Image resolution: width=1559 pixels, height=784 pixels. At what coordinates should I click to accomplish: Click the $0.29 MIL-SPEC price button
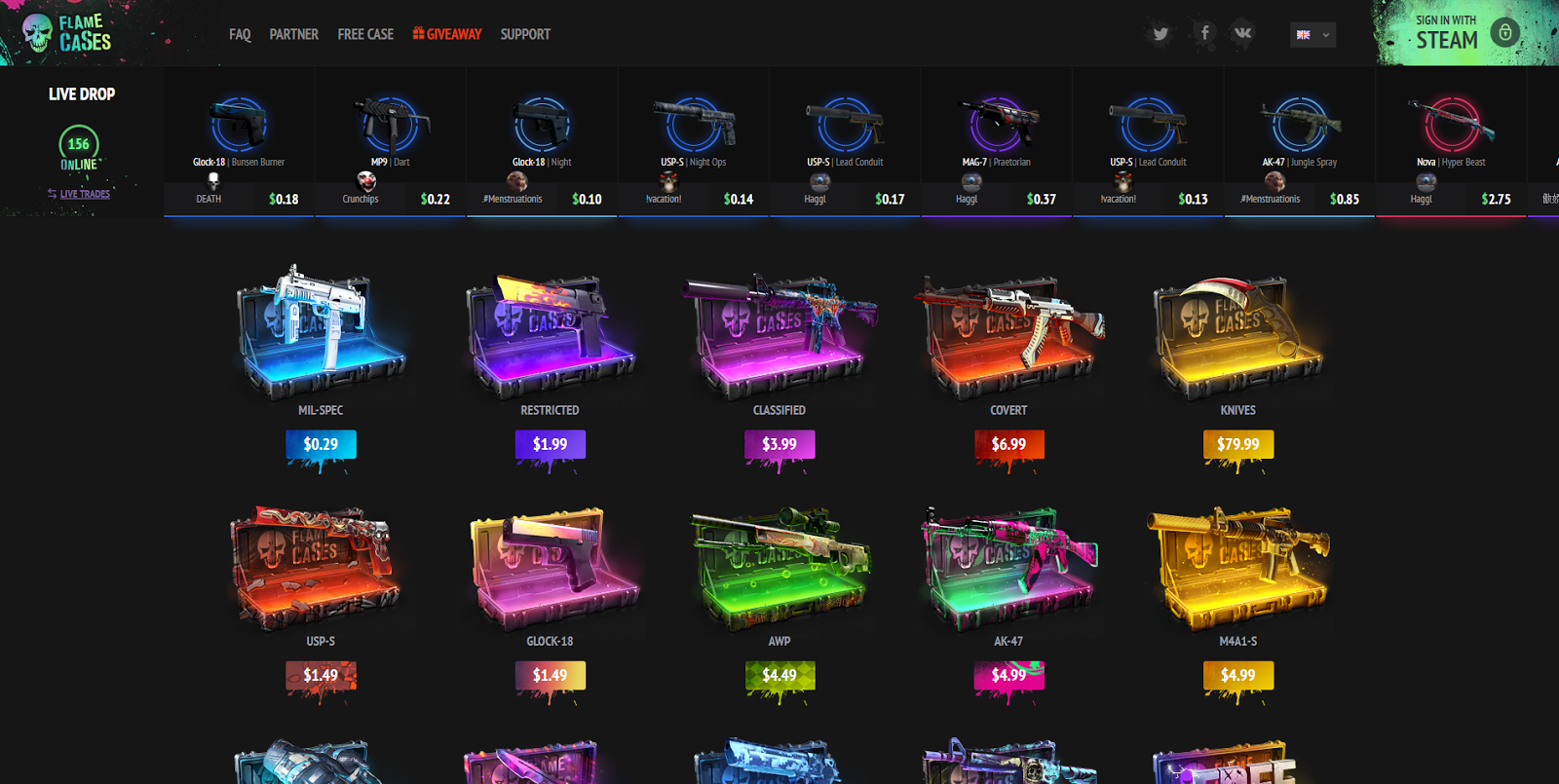321,444
